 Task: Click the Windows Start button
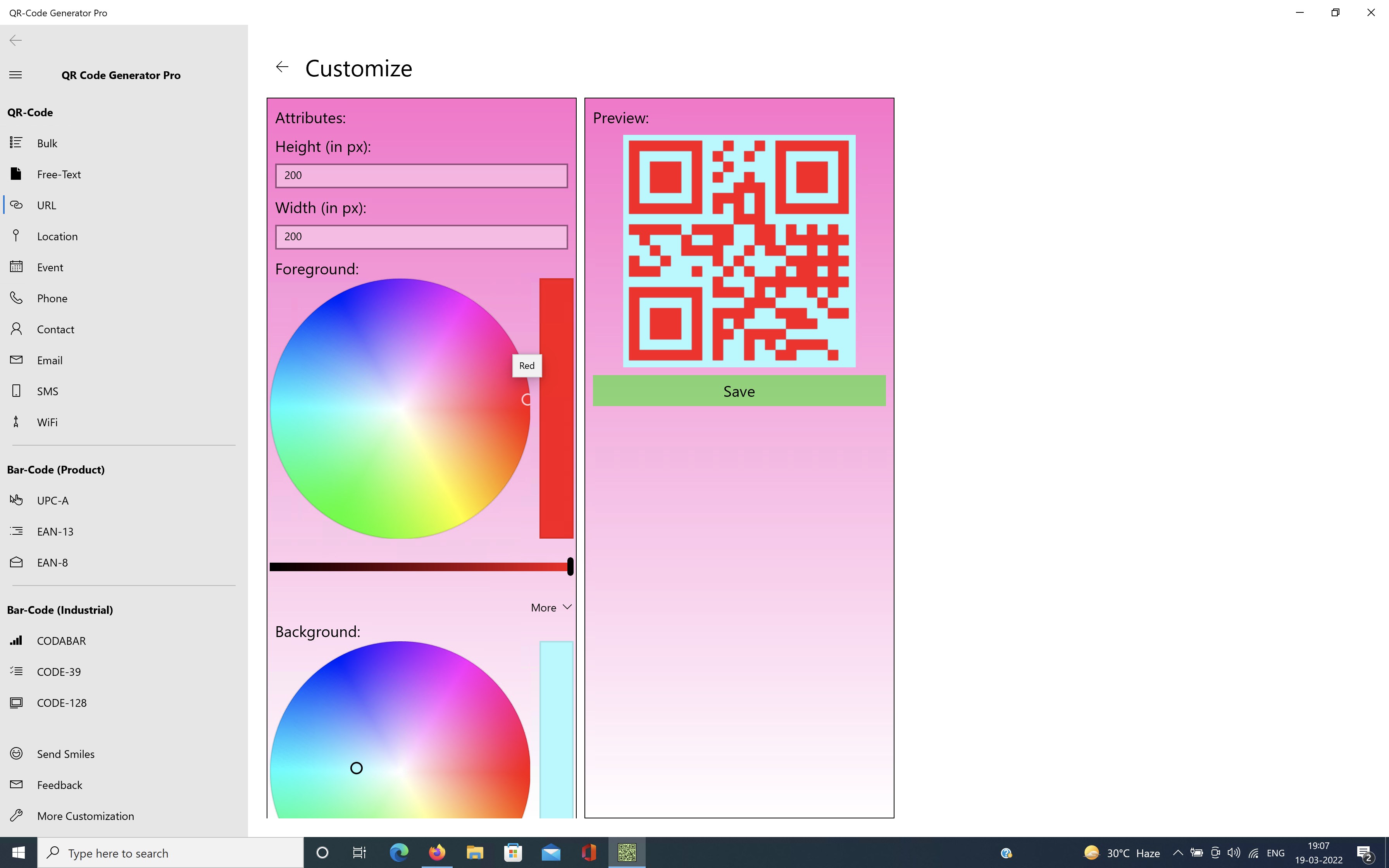[x=18, y=852]
